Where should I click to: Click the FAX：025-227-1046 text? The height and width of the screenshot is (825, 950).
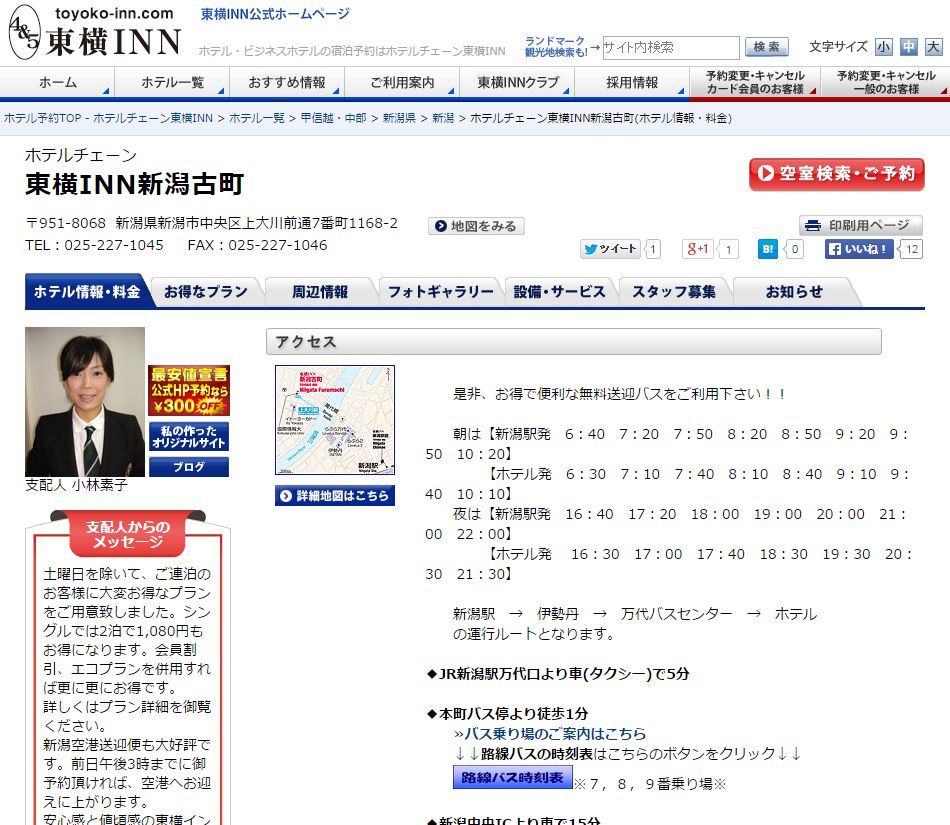point(257,245)
